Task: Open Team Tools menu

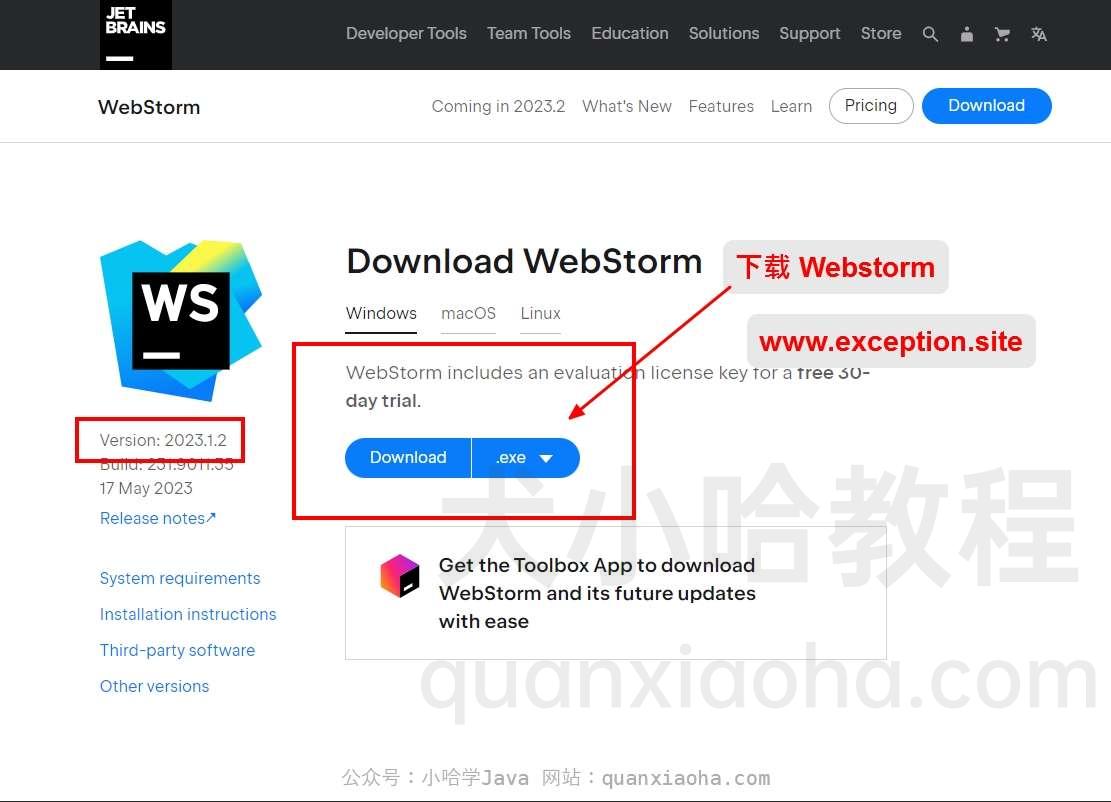Action: click(529, 33)
